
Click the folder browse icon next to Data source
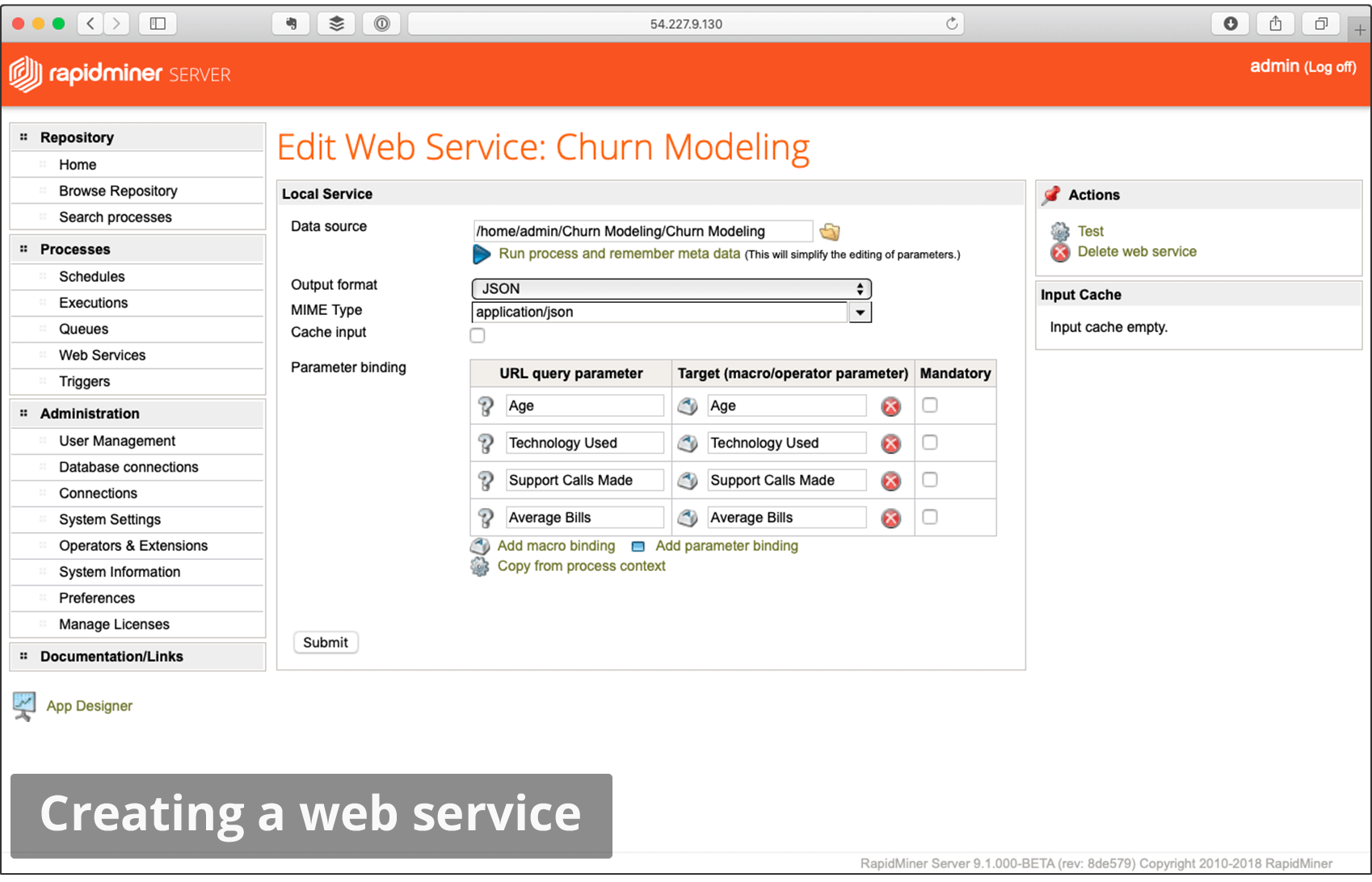click(830, 232)
